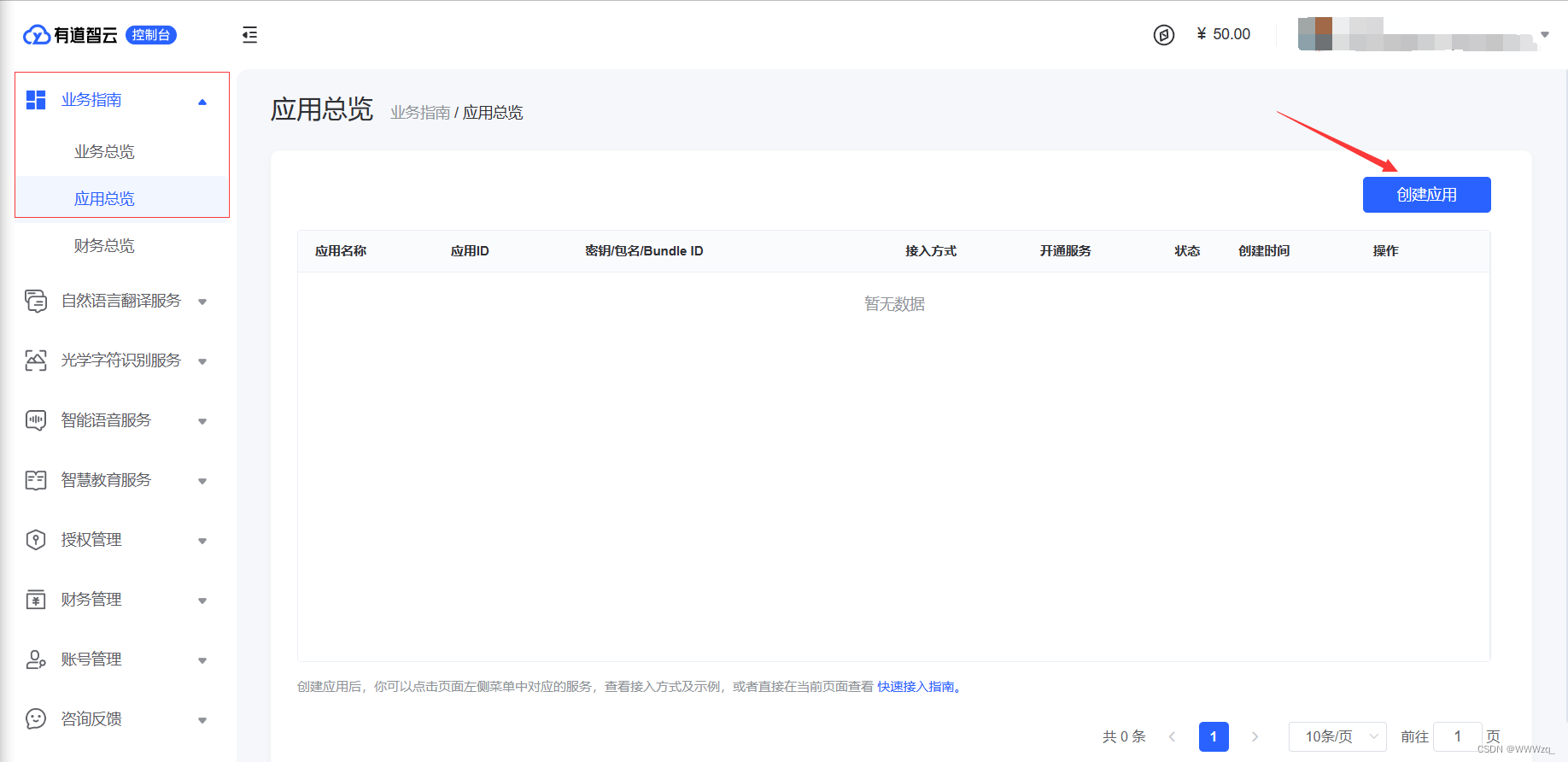The width and height of the screenshot is (1568, 762).
Task: Open the 自然语言翻译服务 menu
Action: (x=121, y=301)
